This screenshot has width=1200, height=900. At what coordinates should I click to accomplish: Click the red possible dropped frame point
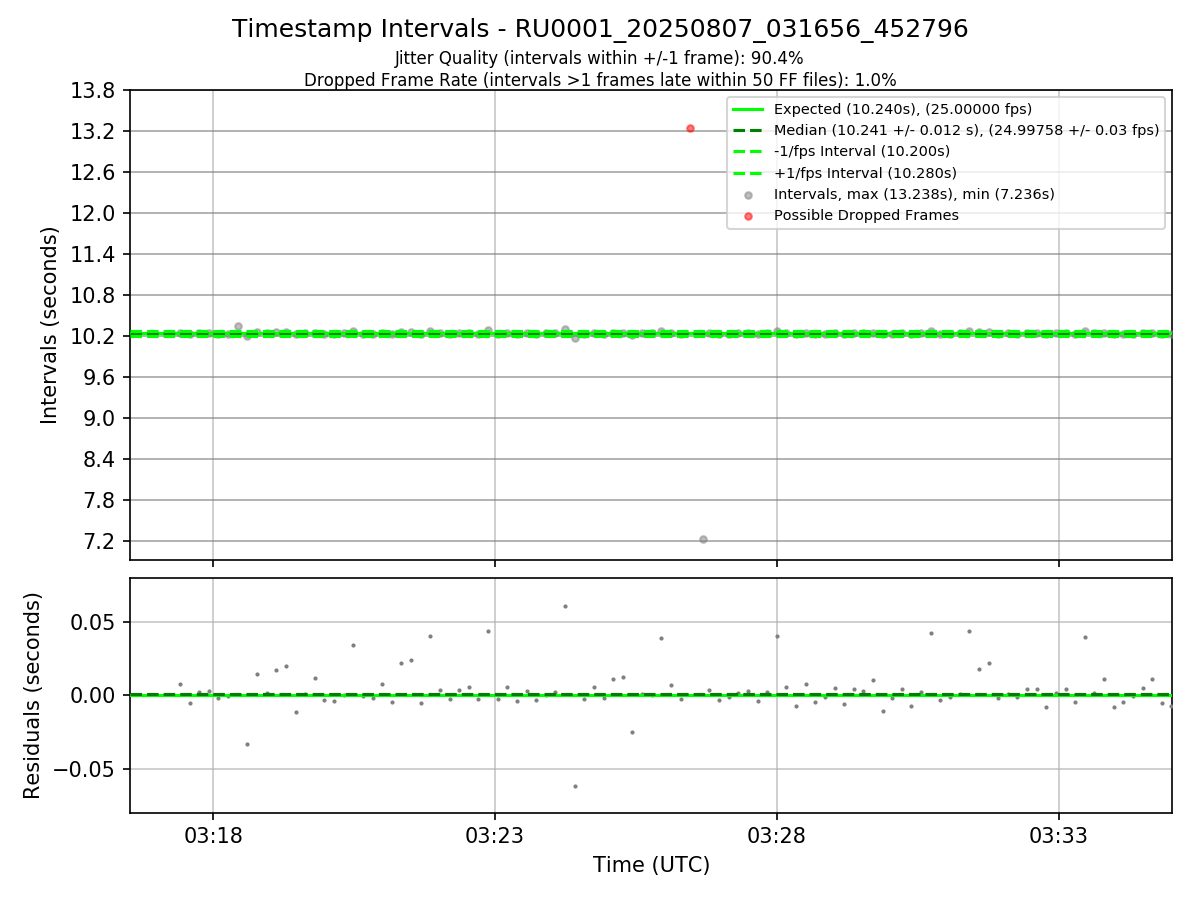coord(690,128)
